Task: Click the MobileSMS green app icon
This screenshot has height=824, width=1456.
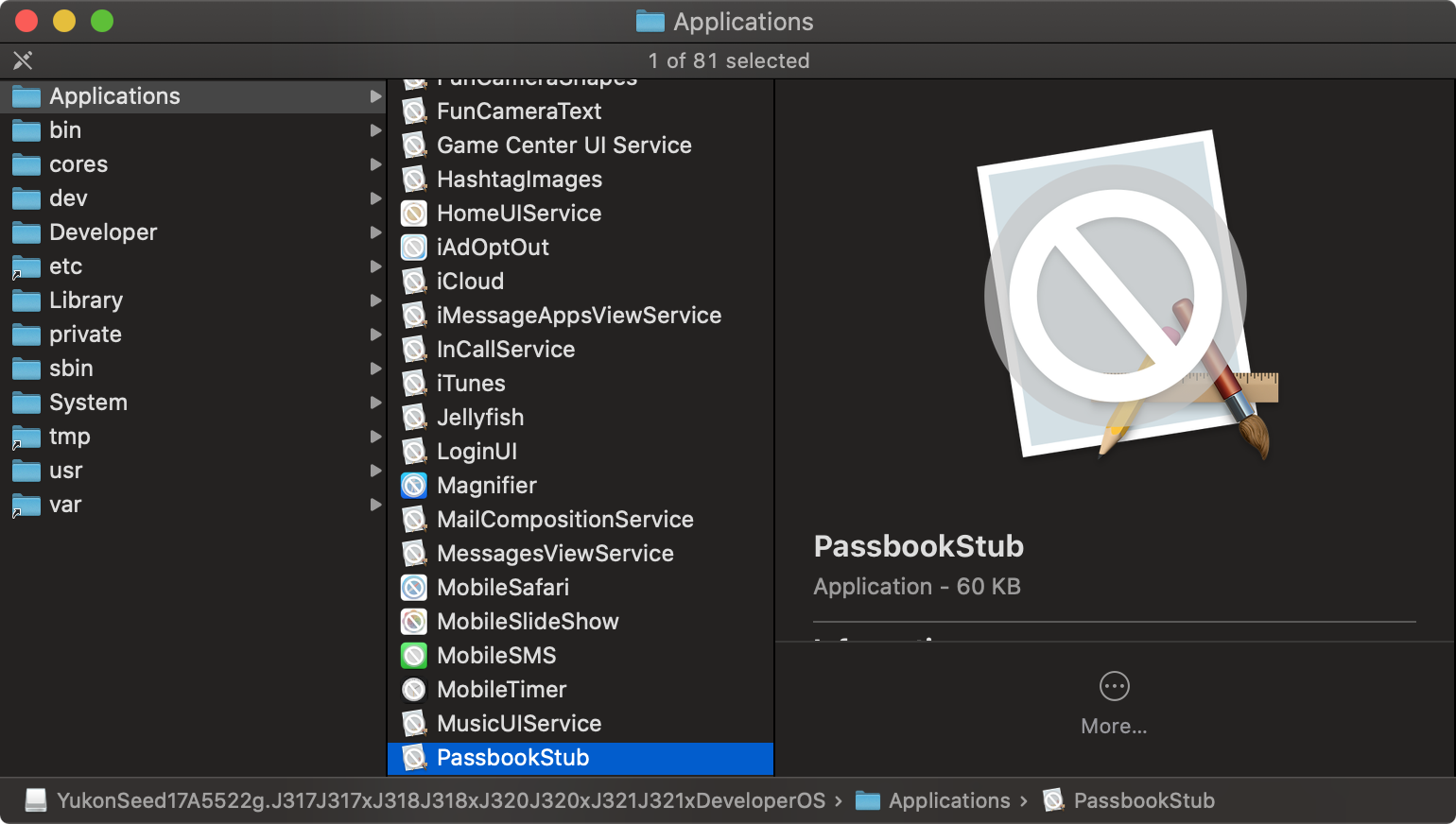Action: click(414, 656)
